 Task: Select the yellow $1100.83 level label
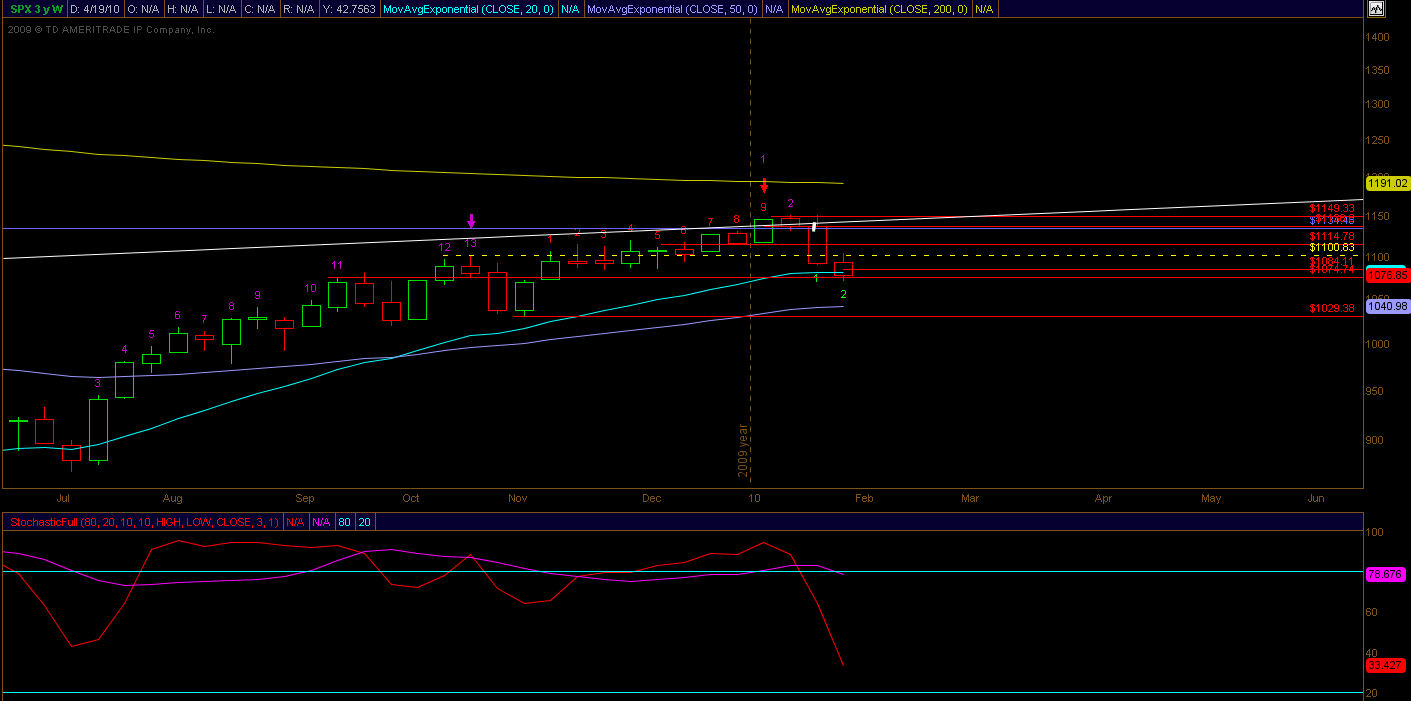[x=1331, y=247]
